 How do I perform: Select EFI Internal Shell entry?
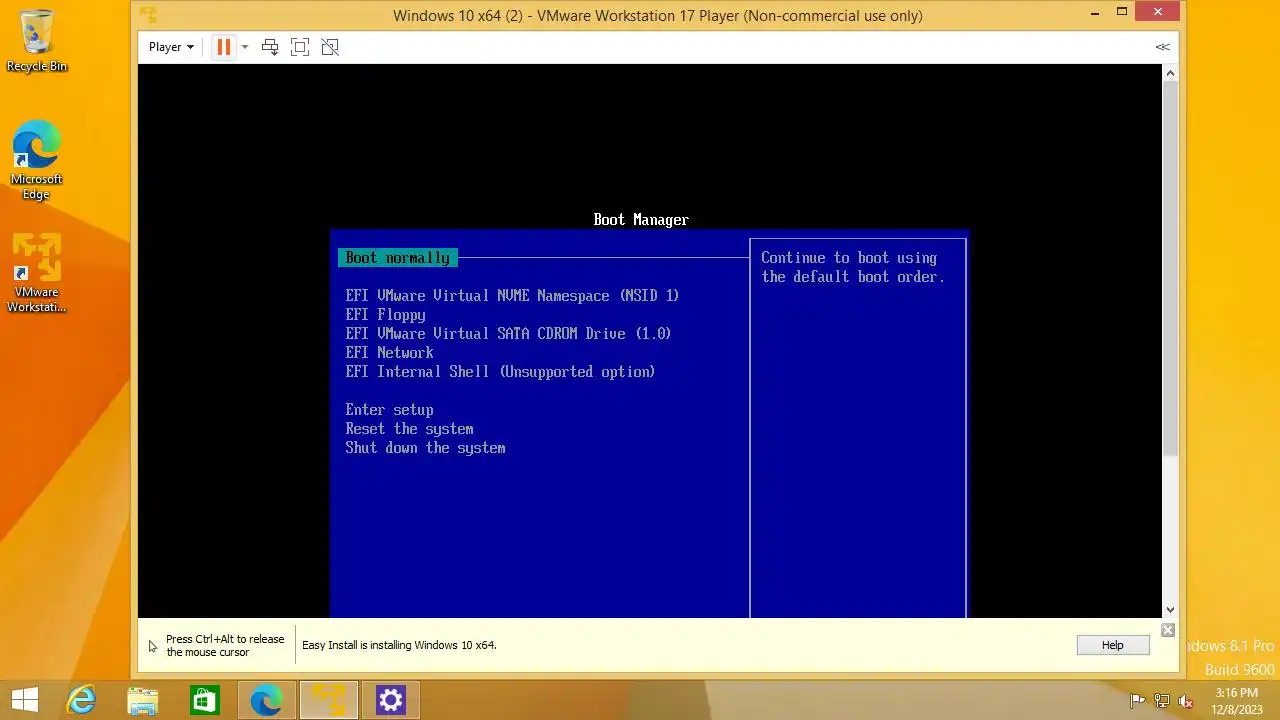[500, 372]
